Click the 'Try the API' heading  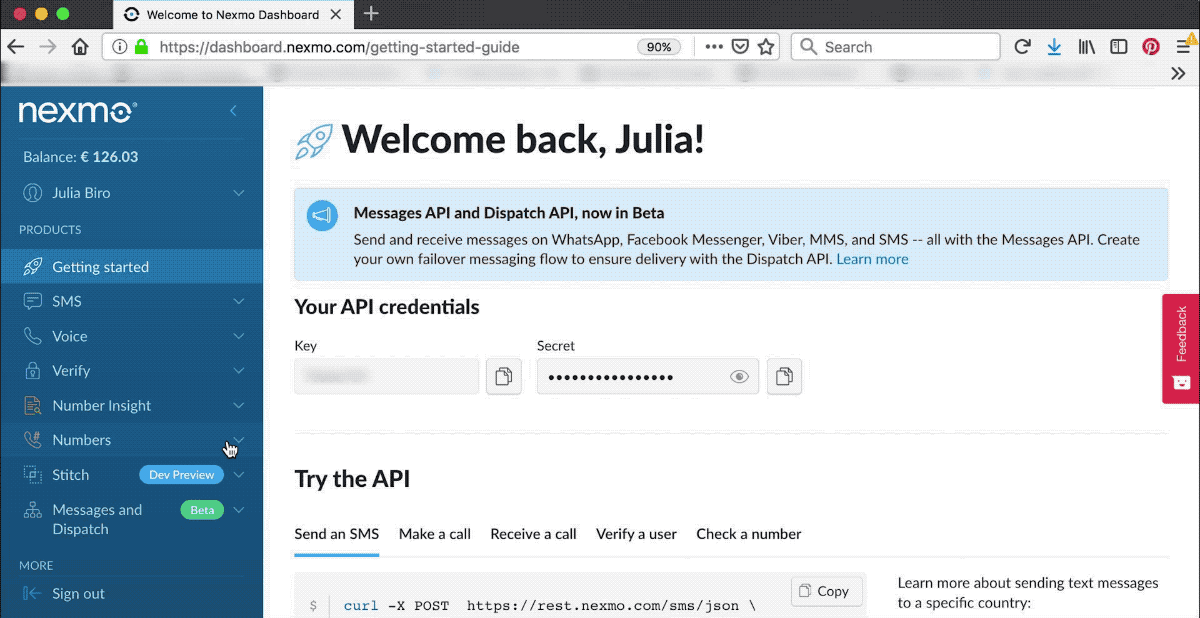(352, 479)
